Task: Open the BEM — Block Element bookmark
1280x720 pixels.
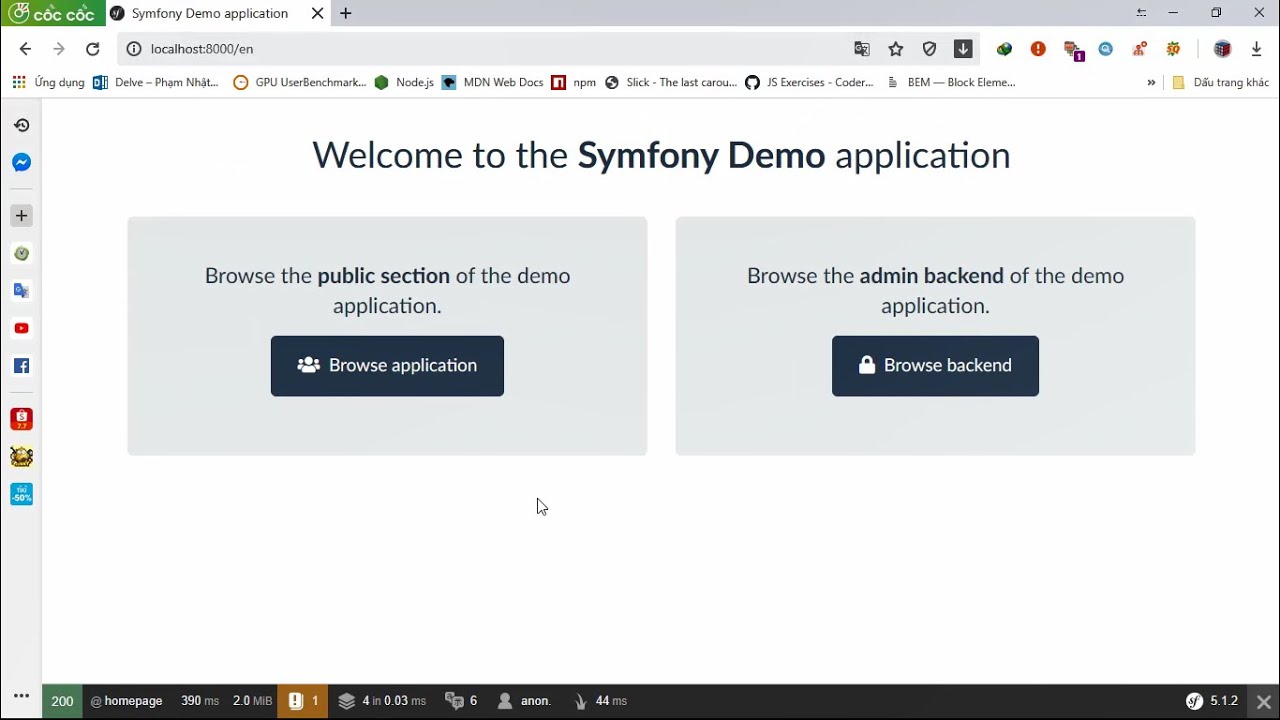Action: (951, 83)
